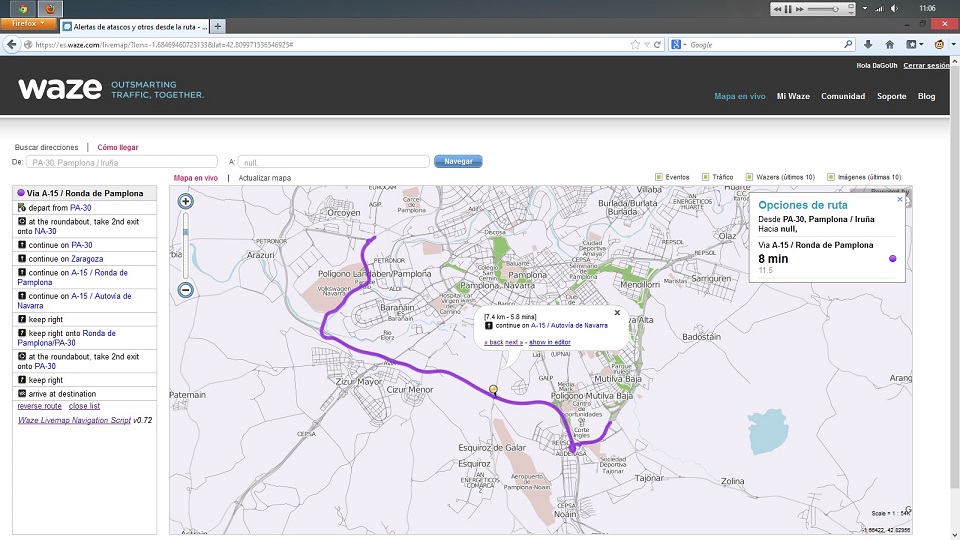The height and width of the screenshot is (540, 960).
Task: Go to the Firefox home page icon
Action: tap(889, 44)
